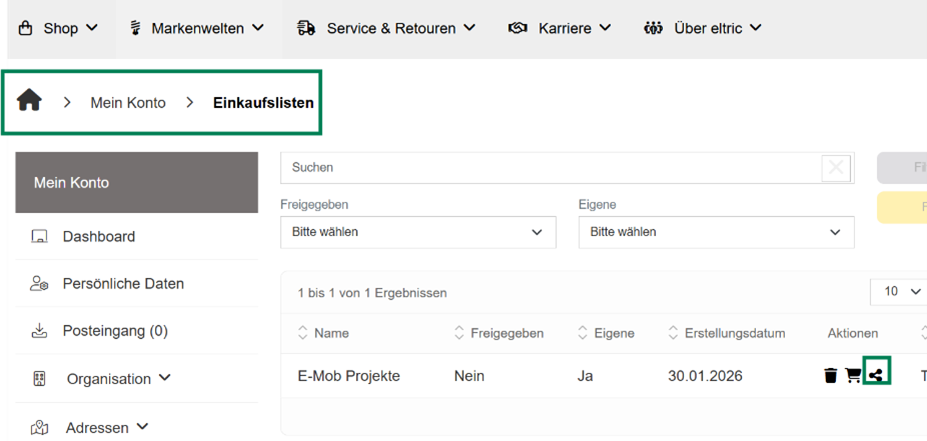Click the Shop bag icon
Screen dimensions: 927x441
click(25, 28)
